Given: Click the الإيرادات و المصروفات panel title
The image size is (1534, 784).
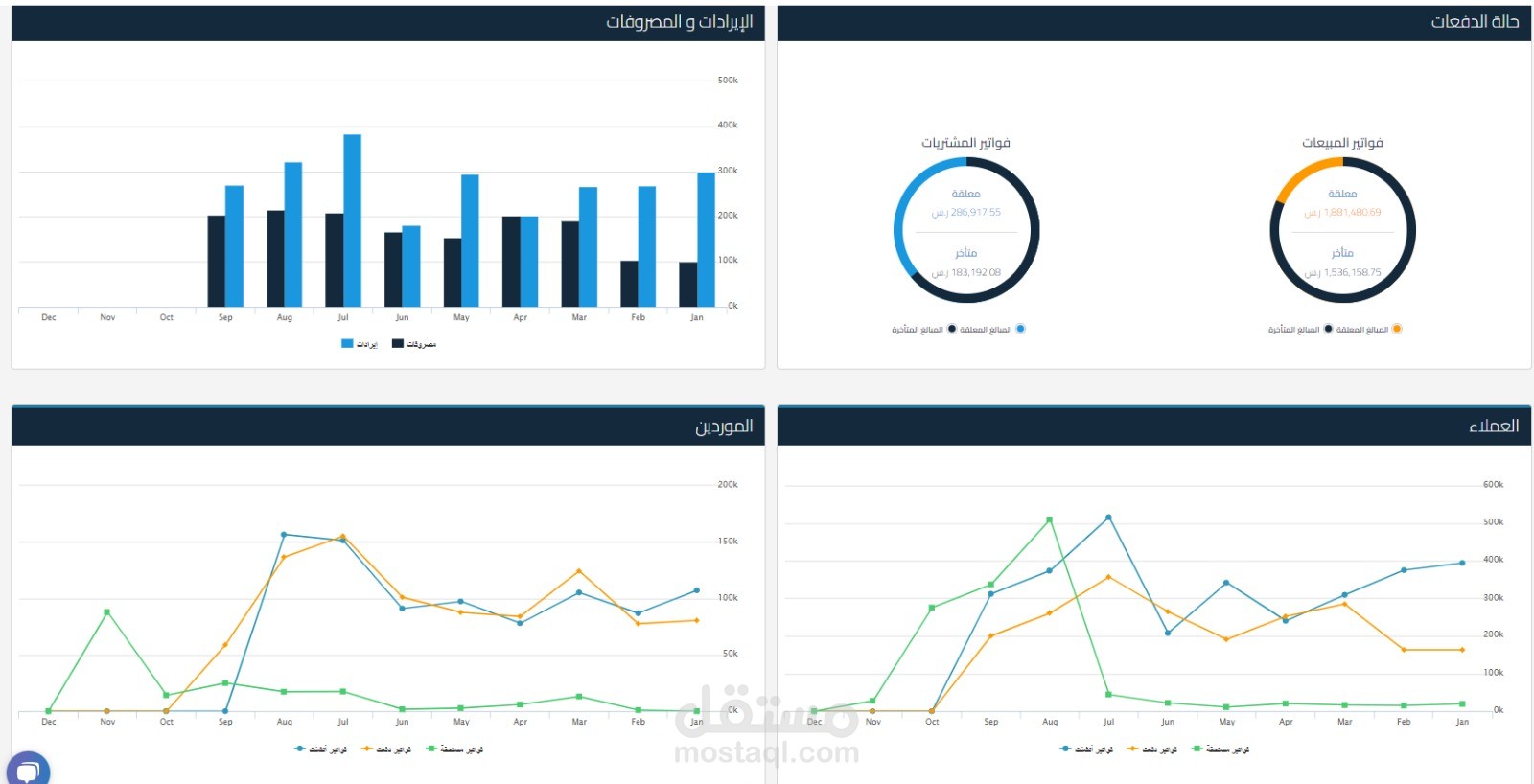Looking at the screenshot, I should click(679, 22).
